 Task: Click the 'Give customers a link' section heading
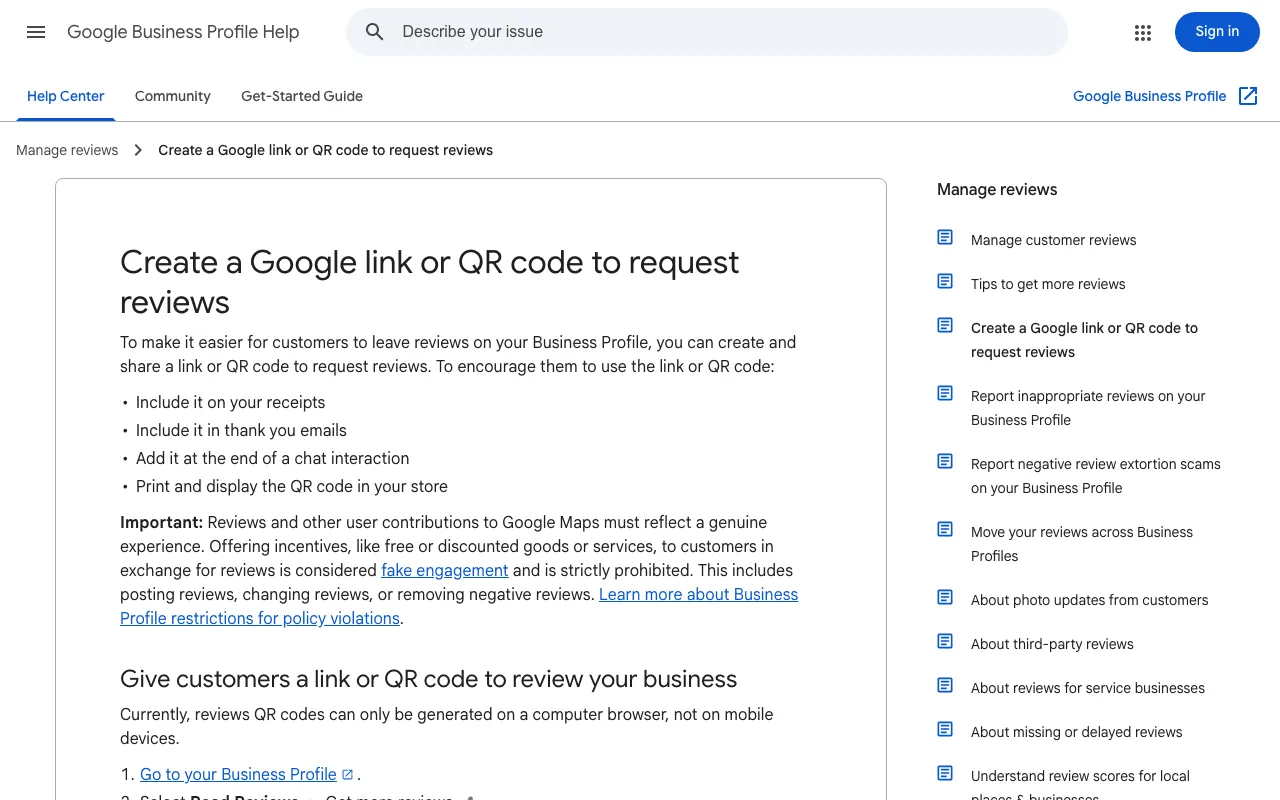point(428,679)
